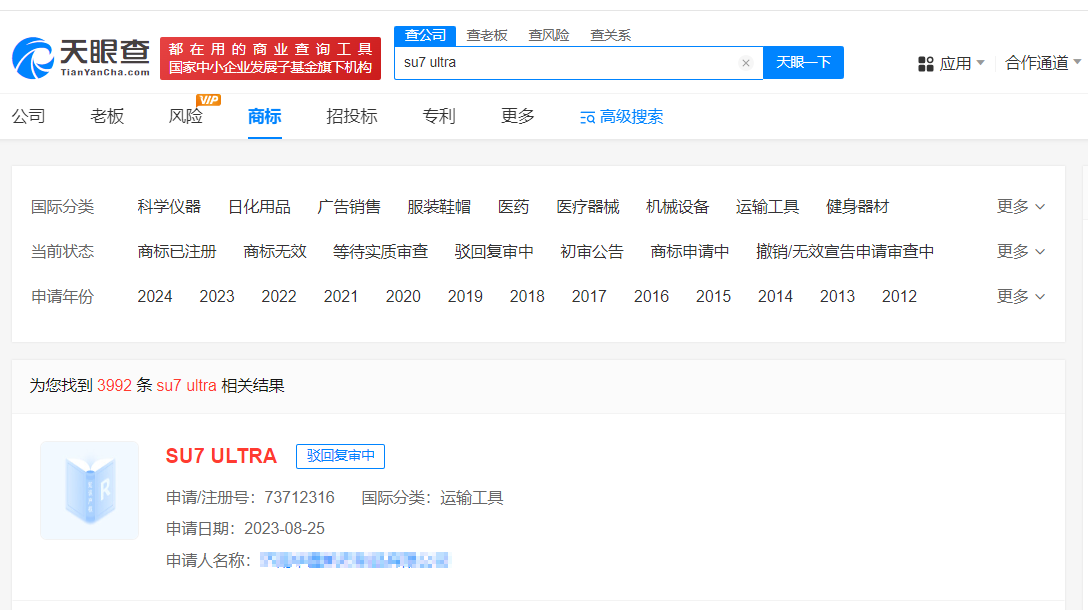
Task: Open the 风险 VIP tab
Action: (x=186, y=116)
